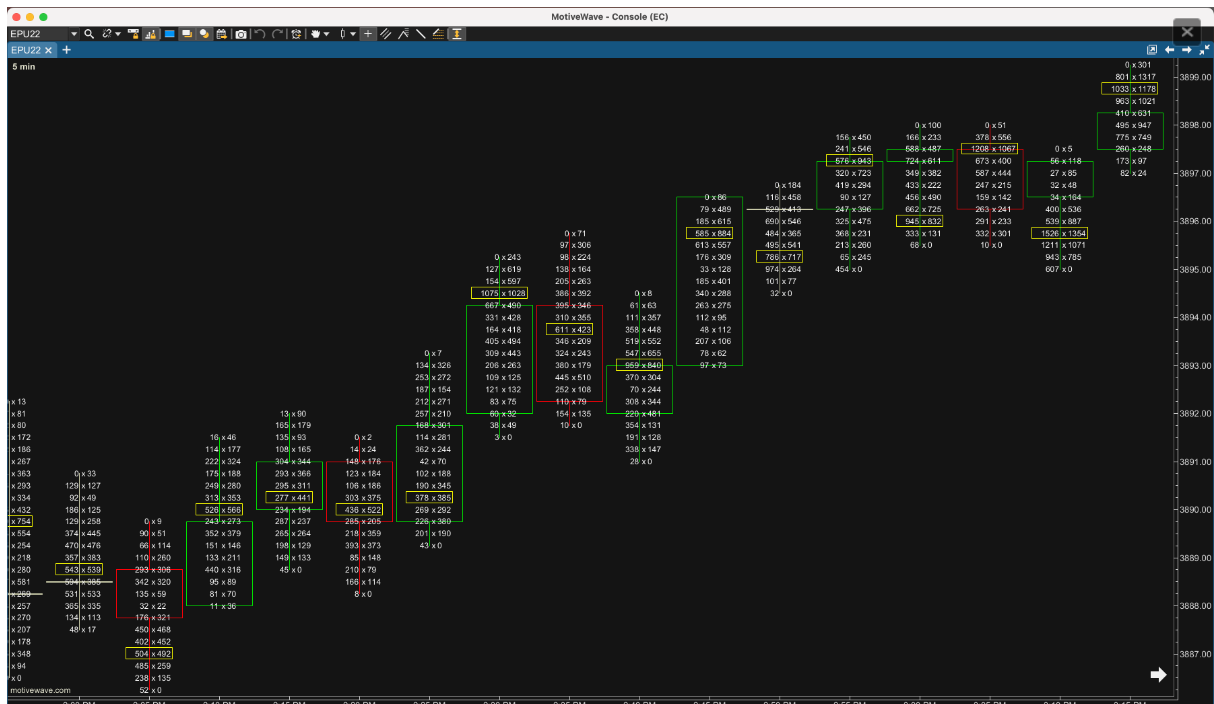Click the magnifier search instrument icon
The image size is (1214, 704).
coord(89,34)
